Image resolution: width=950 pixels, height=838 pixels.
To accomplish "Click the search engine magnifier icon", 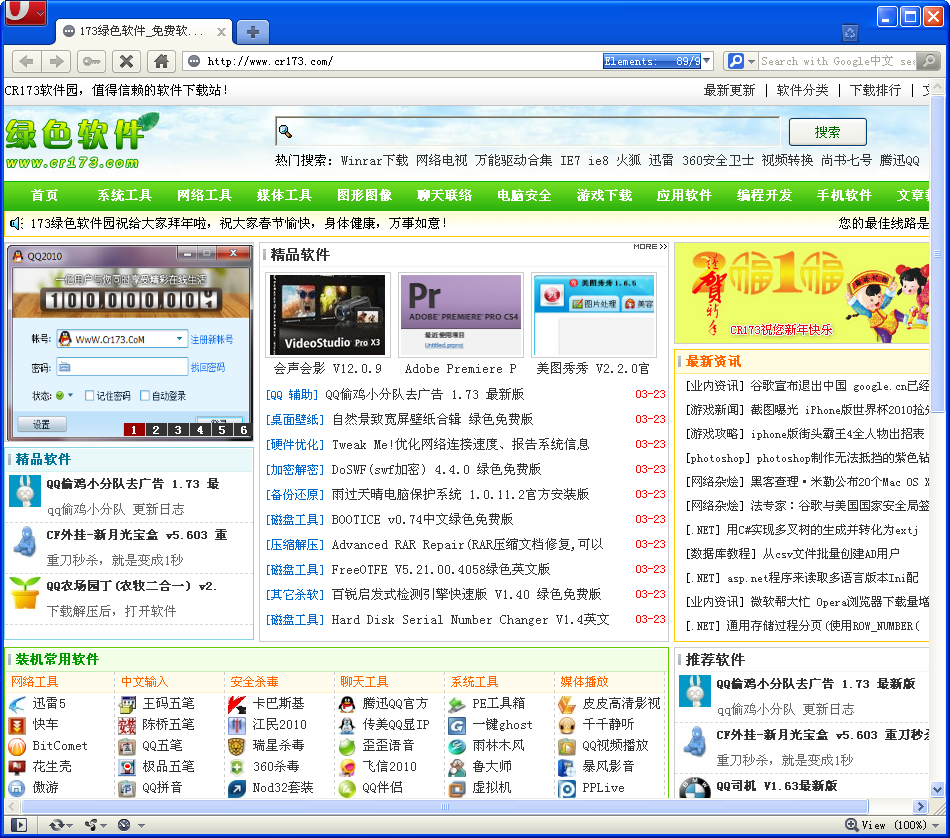I will 736,61.
